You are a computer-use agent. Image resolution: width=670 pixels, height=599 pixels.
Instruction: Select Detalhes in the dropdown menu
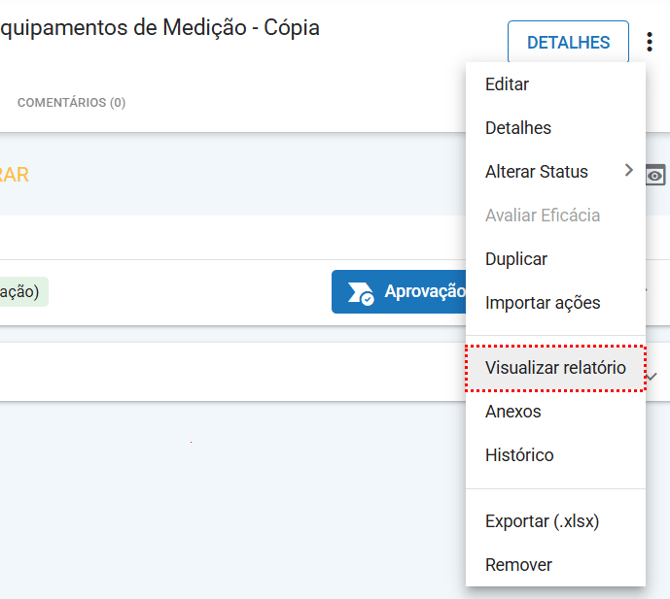click(518, 128)
